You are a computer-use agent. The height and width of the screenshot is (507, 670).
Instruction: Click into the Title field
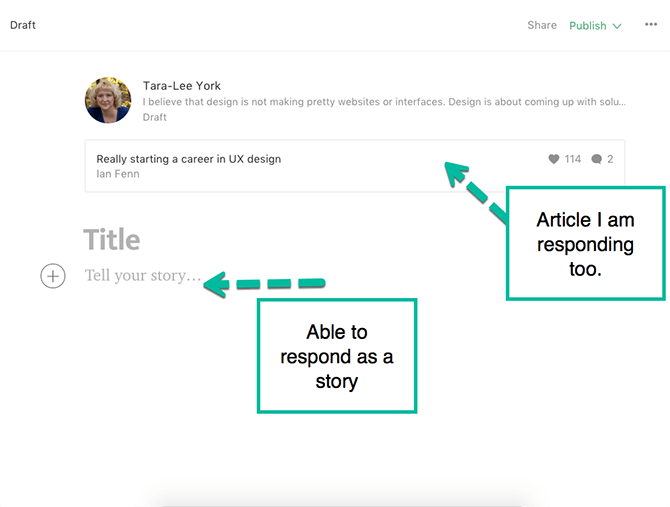[112, 240]
